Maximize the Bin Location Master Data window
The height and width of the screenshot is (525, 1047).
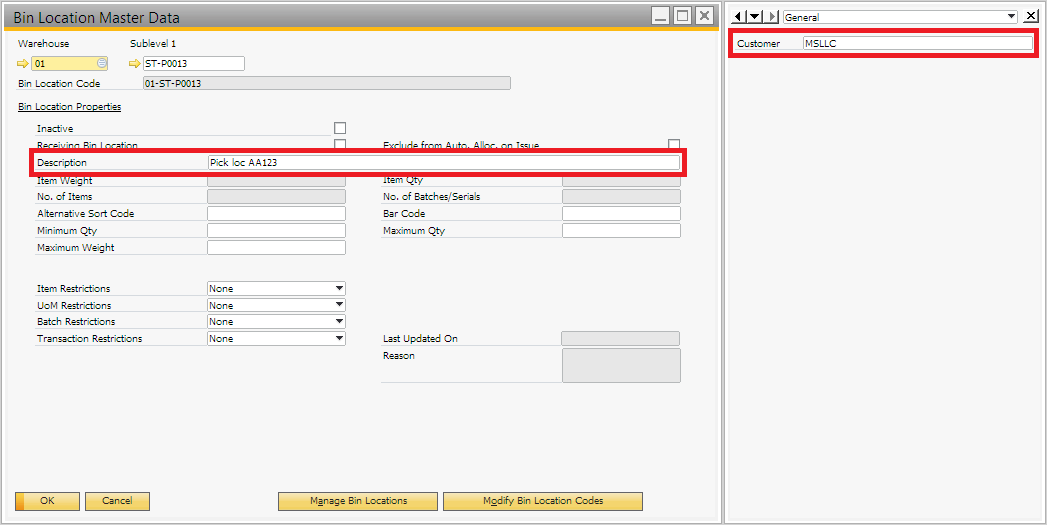click(x=682, y=16)
